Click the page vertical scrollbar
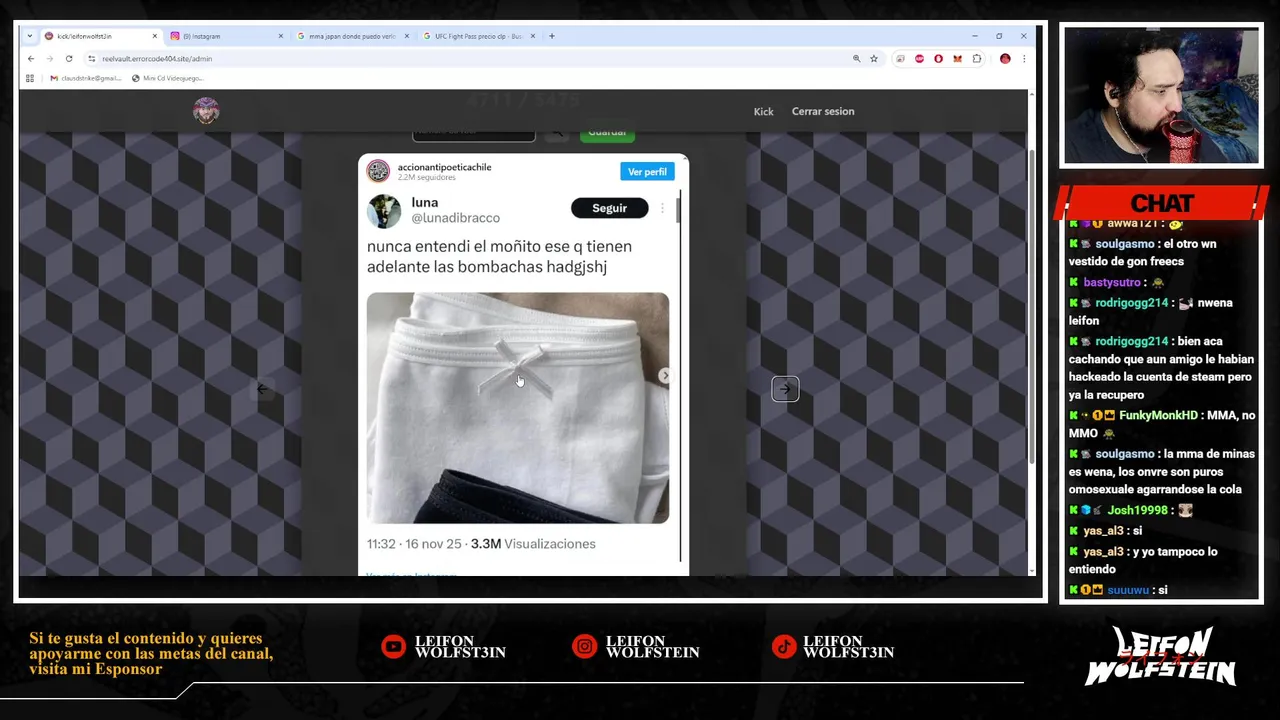The image size is (1280, 720). click(x=1032, y=305)
